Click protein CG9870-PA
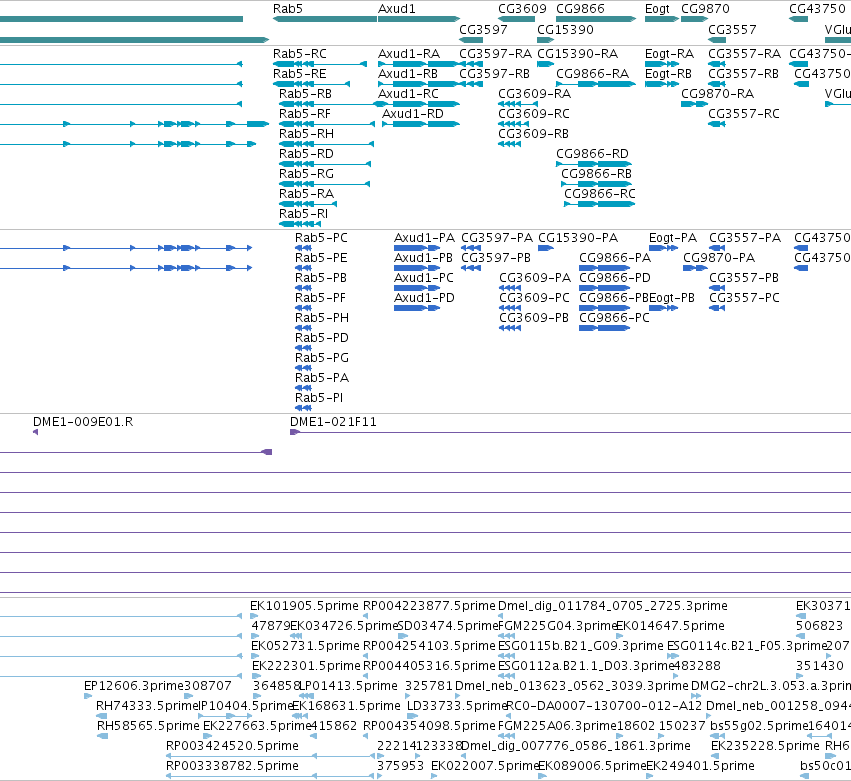 tap(719, 258)
